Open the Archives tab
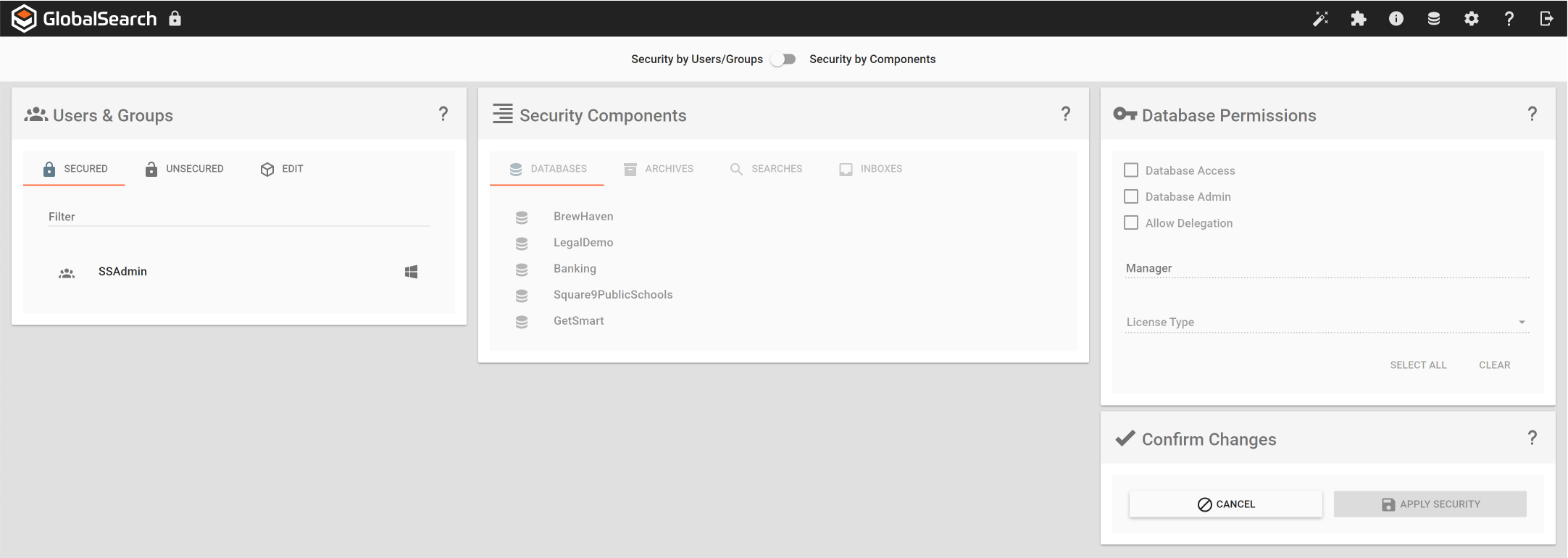The height and width of the screenshot is (558, 1568). point(658,169)
